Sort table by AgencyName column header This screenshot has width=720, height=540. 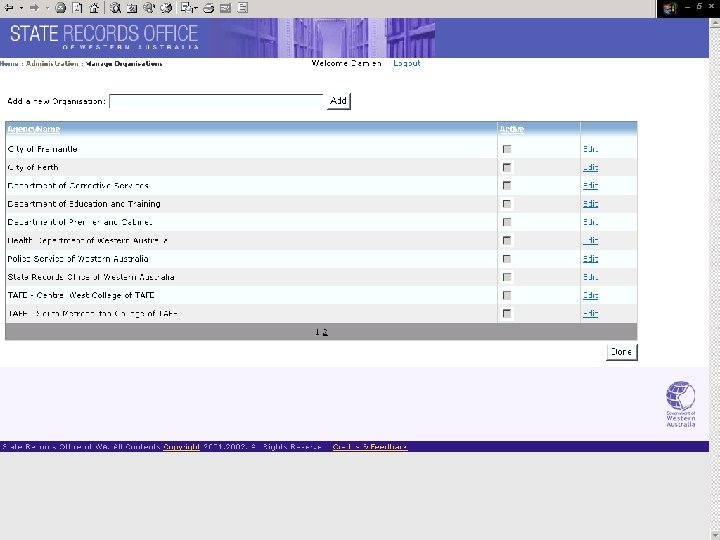pyautogui.click(x=34, y=129)
